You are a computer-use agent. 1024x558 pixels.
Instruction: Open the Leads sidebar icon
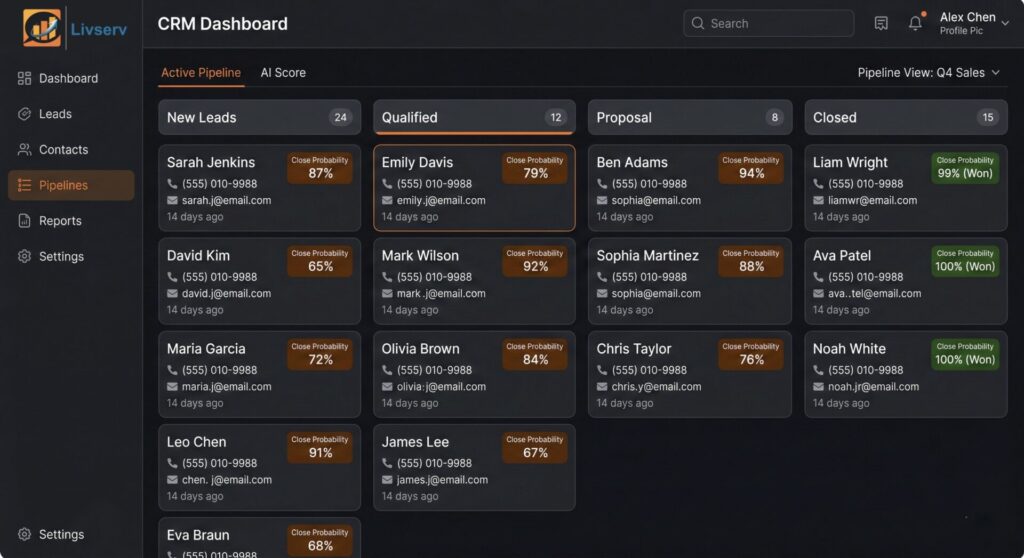(x=25, y=114)
